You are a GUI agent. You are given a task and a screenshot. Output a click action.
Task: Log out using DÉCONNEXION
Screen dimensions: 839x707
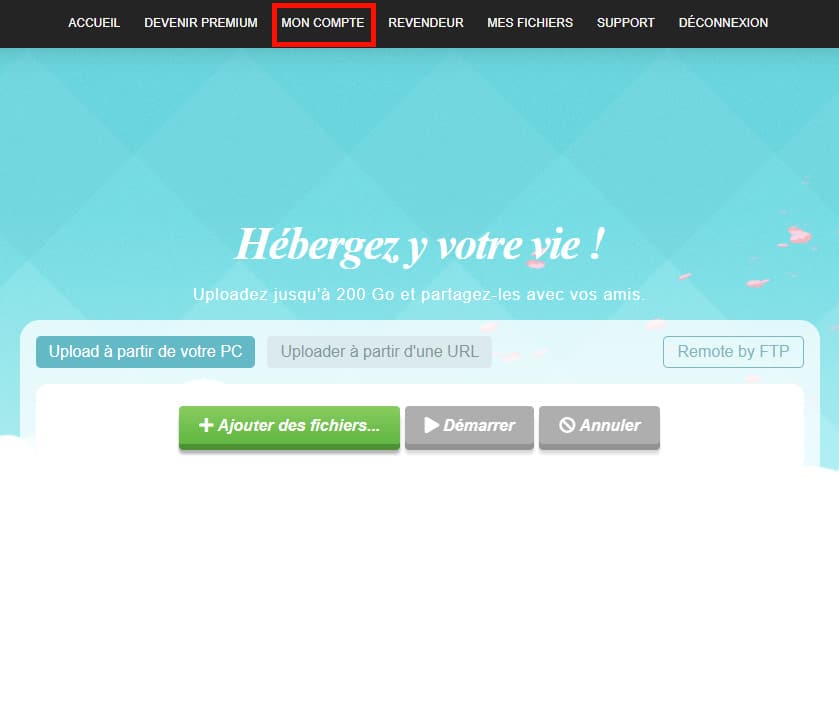[x=723, y=23]
